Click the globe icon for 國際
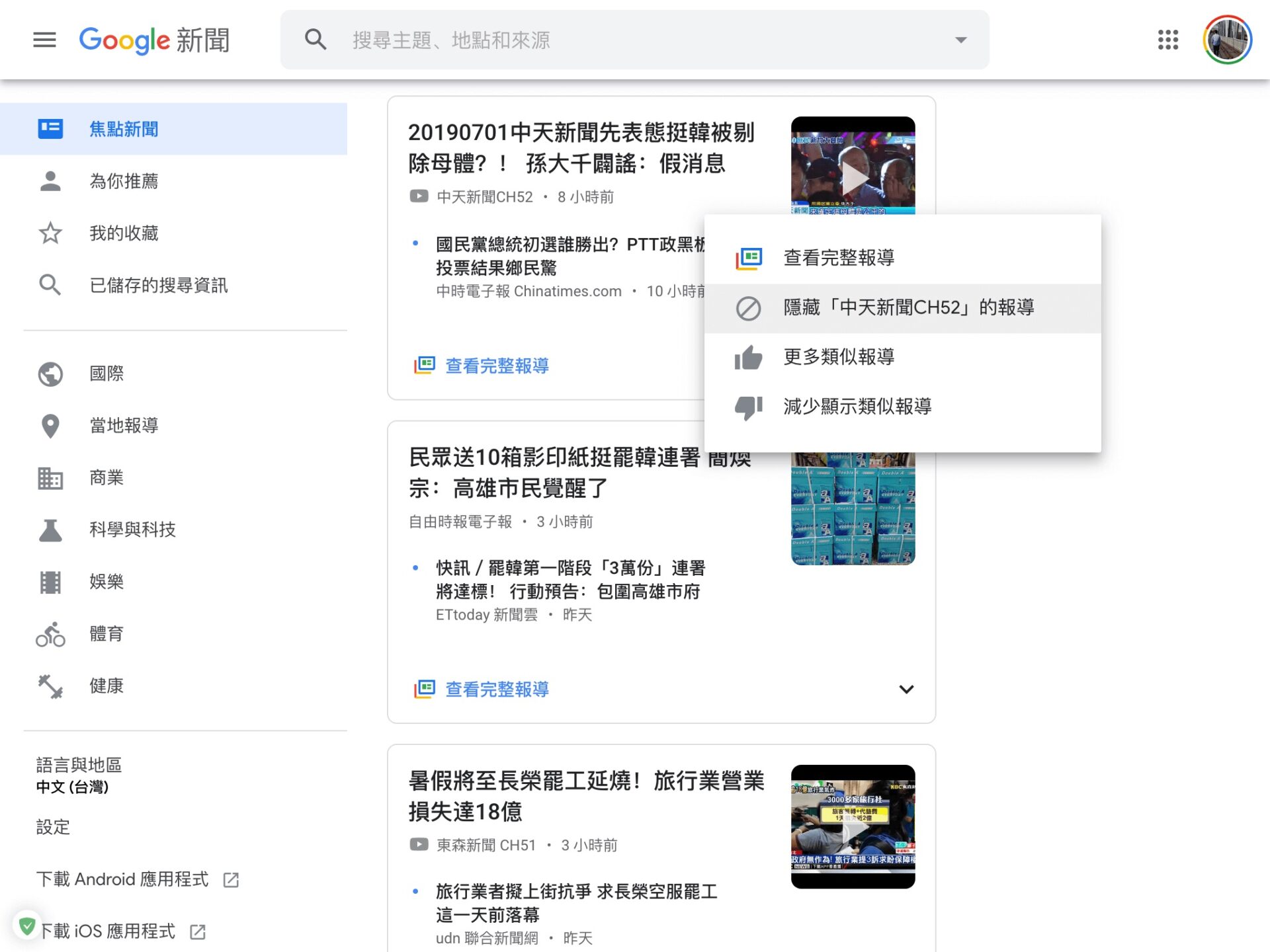1270x952 pixels. 50,374
